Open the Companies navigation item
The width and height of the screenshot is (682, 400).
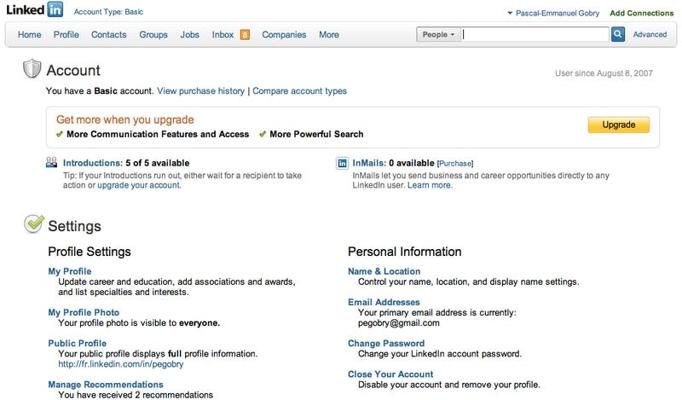click(x=284, y=35)
